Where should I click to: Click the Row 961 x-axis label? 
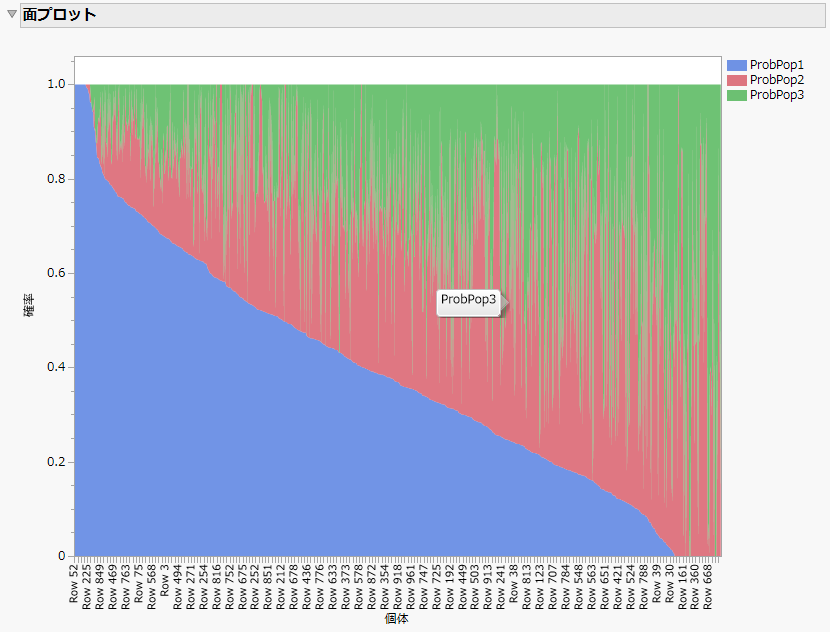click(410, 587)
